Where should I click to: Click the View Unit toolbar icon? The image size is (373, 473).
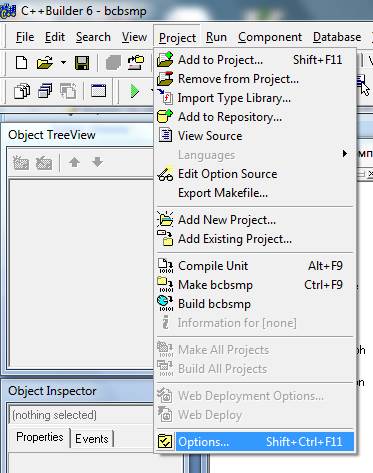[22, 91]
